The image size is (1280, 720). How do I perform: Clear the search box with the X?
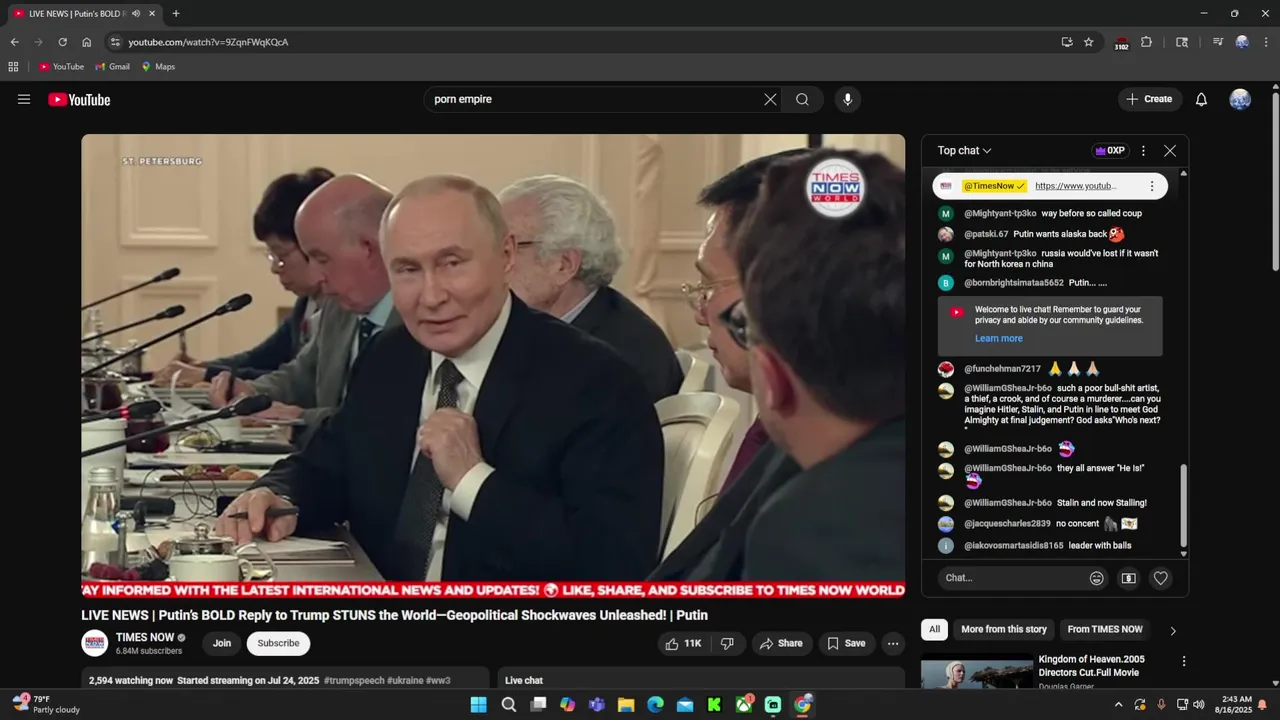[770, 99]
